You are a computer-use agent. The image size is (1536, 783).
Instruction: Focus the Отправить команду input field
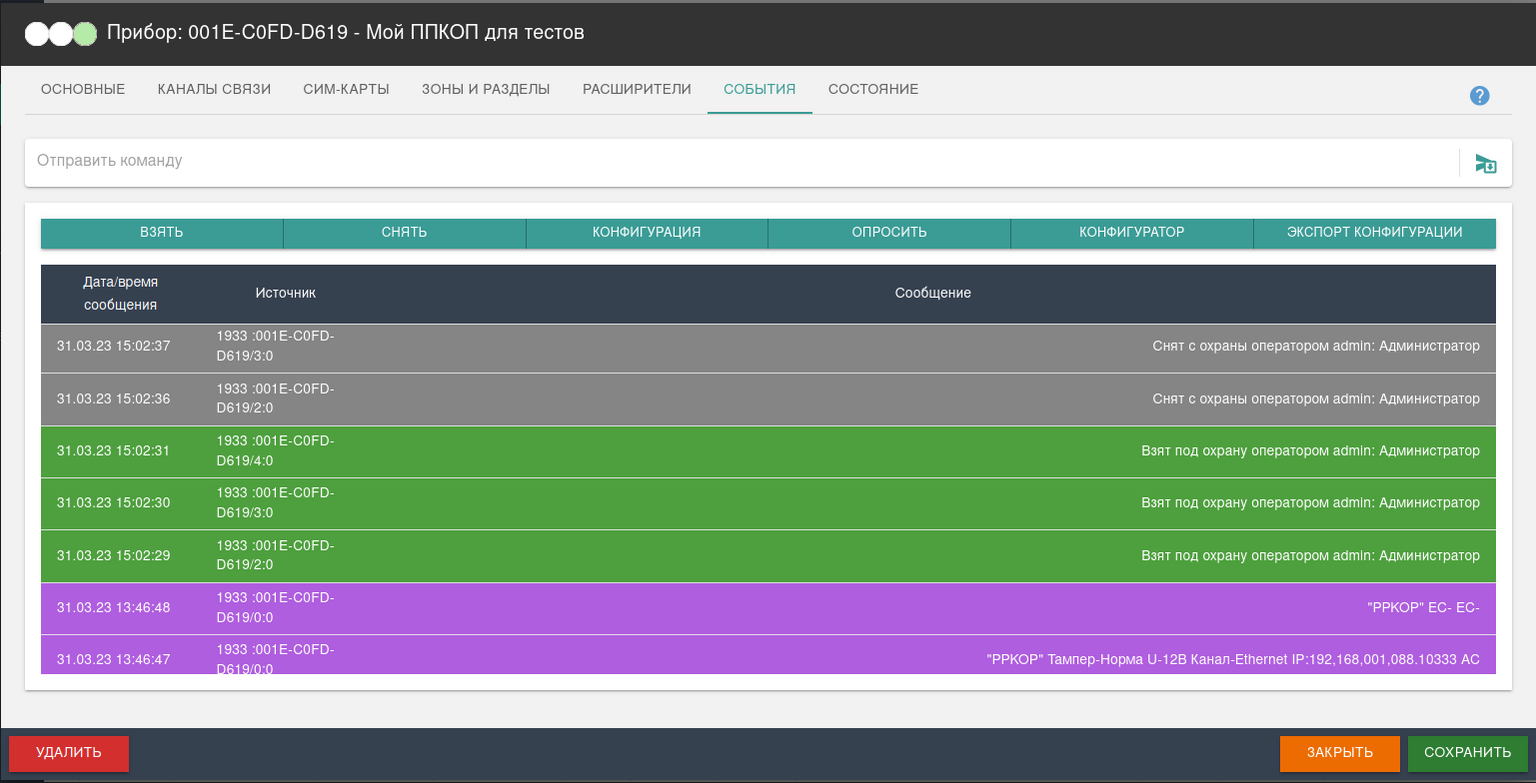pos(740,160)
